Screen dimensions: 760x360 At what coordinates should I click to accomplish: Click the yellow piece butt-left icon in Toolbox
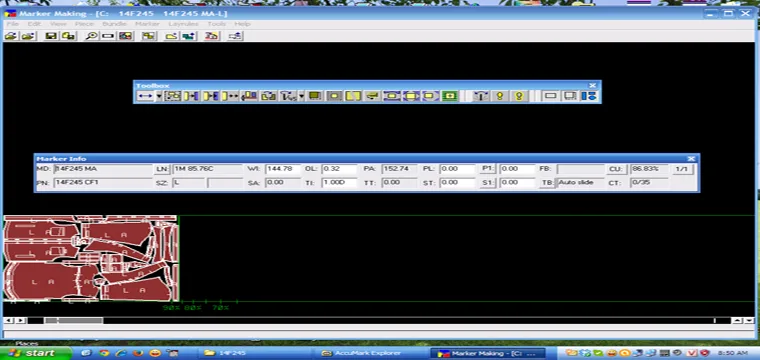[x=191, y=96]
